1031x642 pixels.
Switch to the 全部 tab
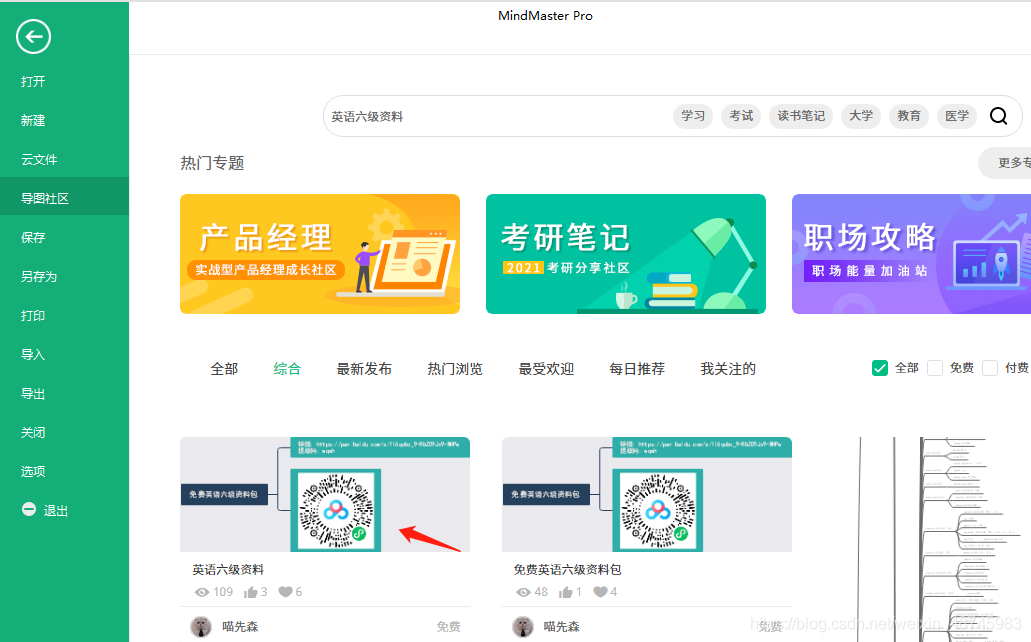coord(224,369)
